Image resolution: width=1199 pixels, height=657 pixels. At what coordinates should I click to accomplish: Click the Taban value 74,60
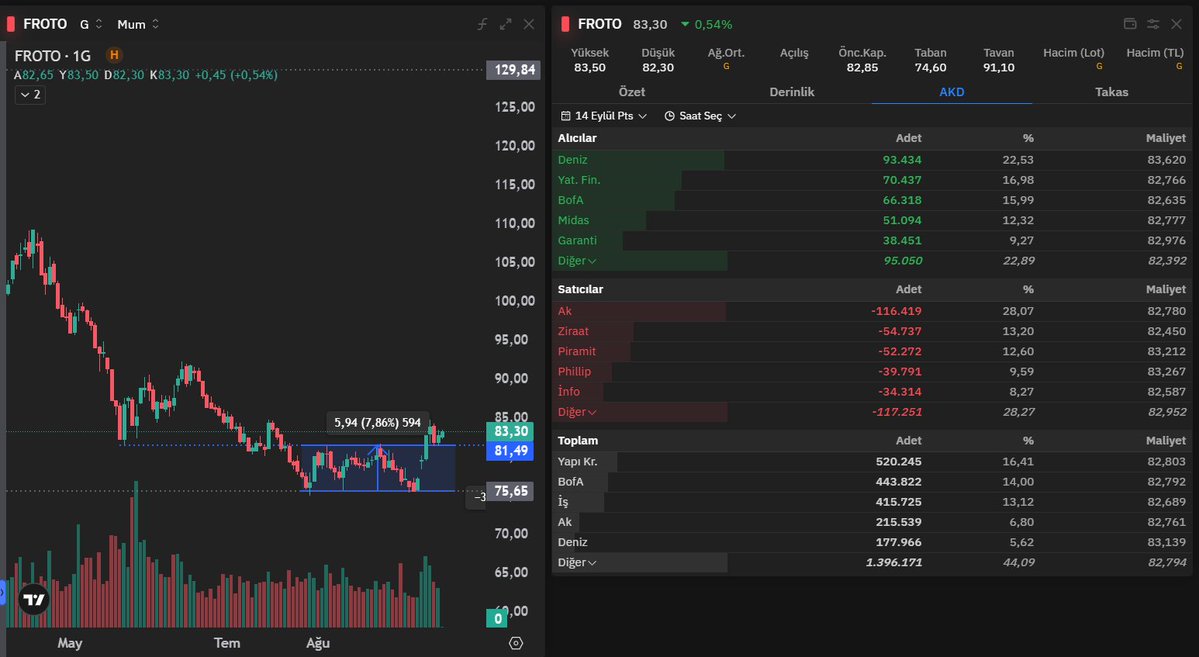coord(931,67)
